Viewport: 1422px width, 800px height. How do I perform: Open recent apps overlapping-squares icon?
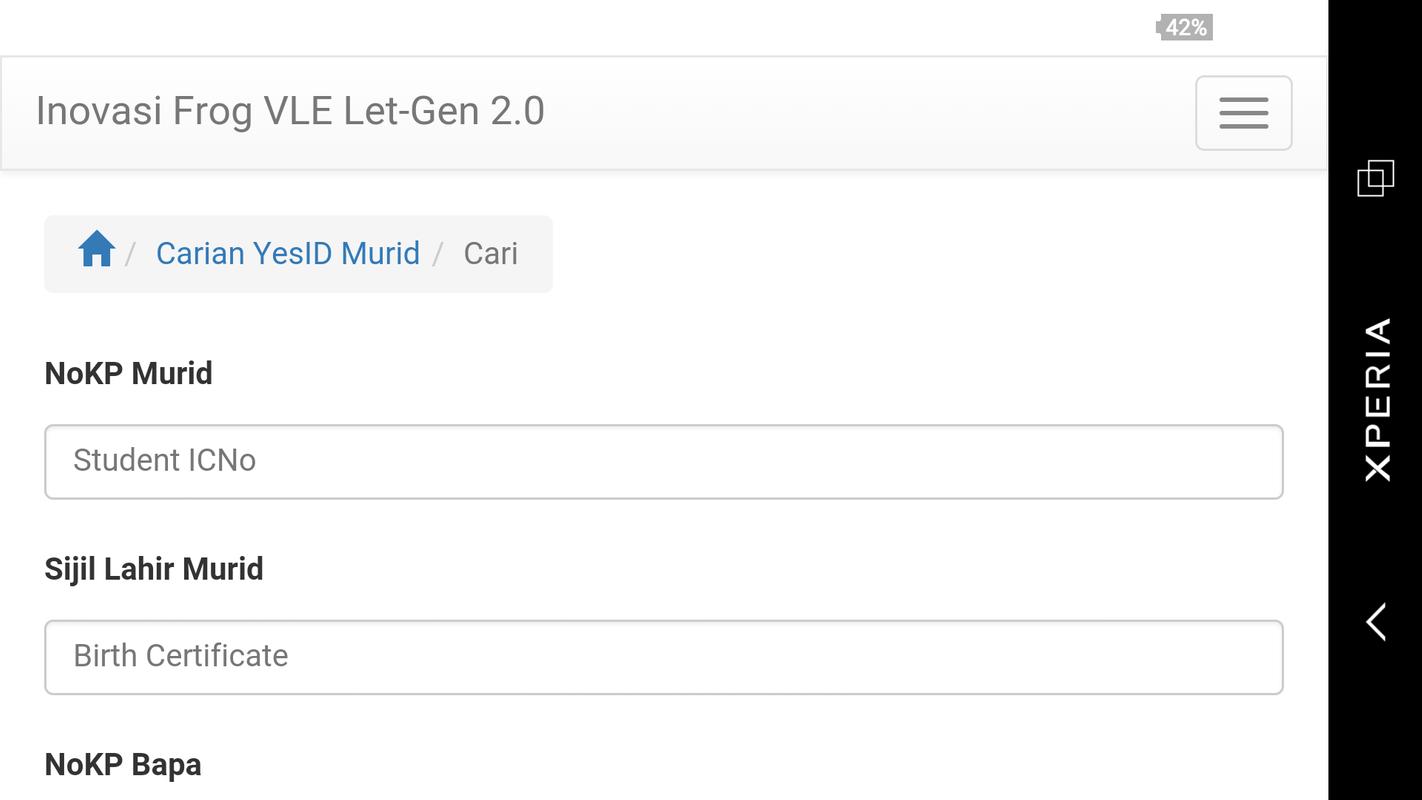(1375, 178)
